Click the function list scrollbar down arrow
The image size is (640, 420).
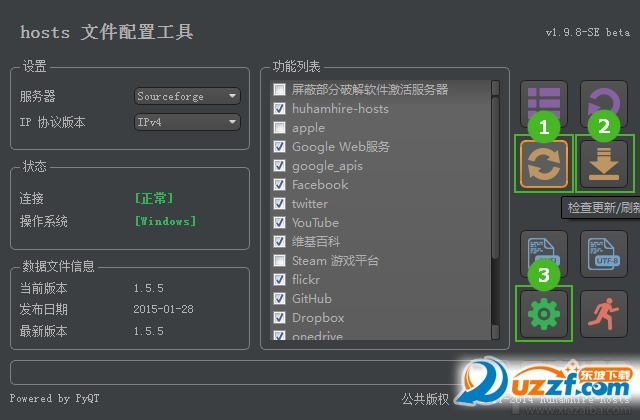495,332
